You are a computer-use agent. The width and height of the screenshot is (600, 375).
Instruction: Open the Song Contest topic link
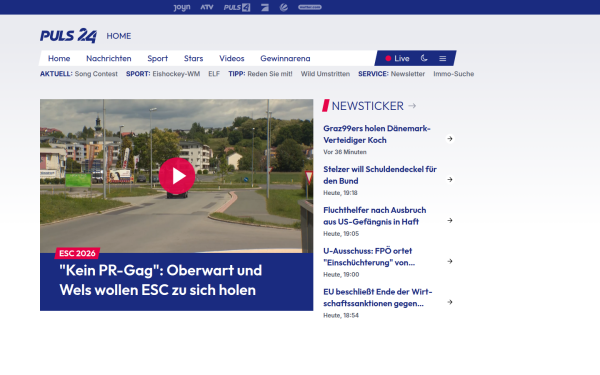pos(96,74)
